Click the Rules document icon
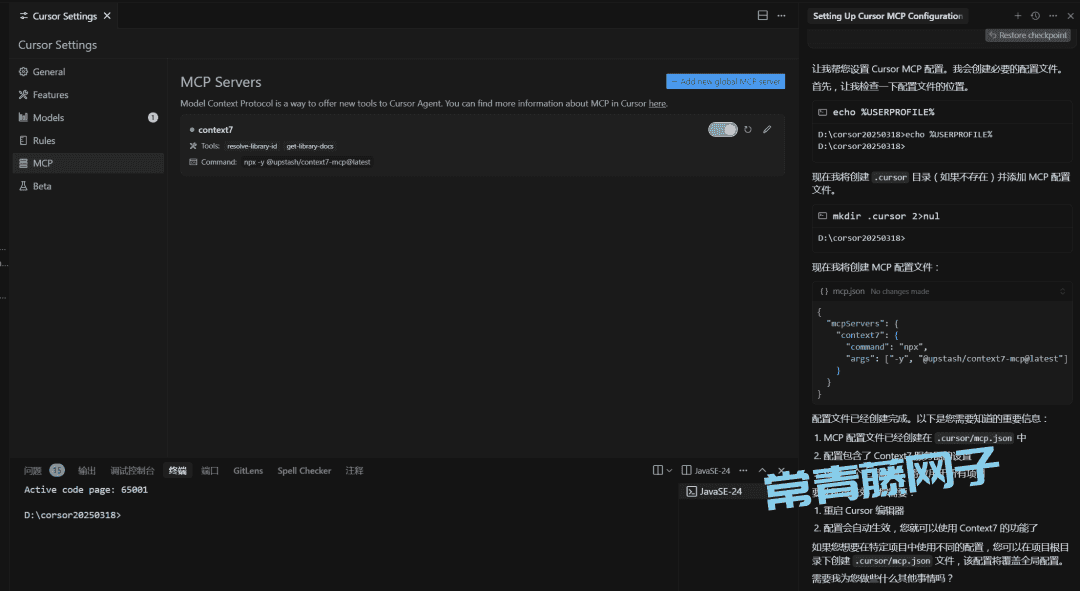This screenshot has width=1080, height=591. (x=23, y=141)
